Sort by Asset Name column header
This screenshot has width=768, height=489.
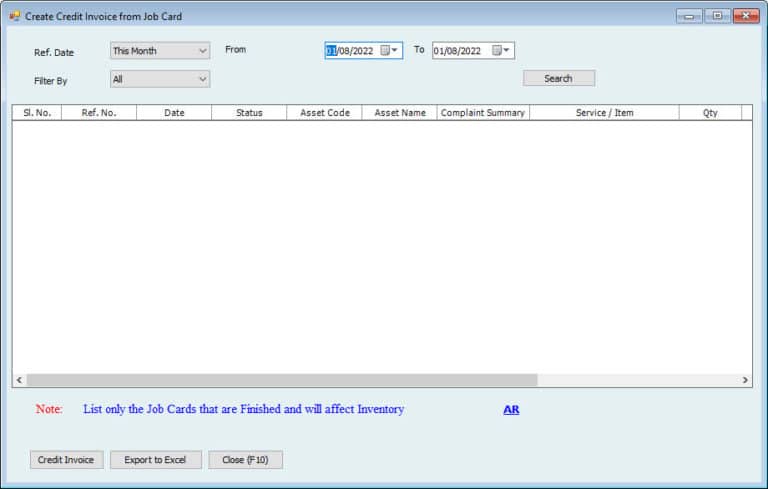point(399,113)
